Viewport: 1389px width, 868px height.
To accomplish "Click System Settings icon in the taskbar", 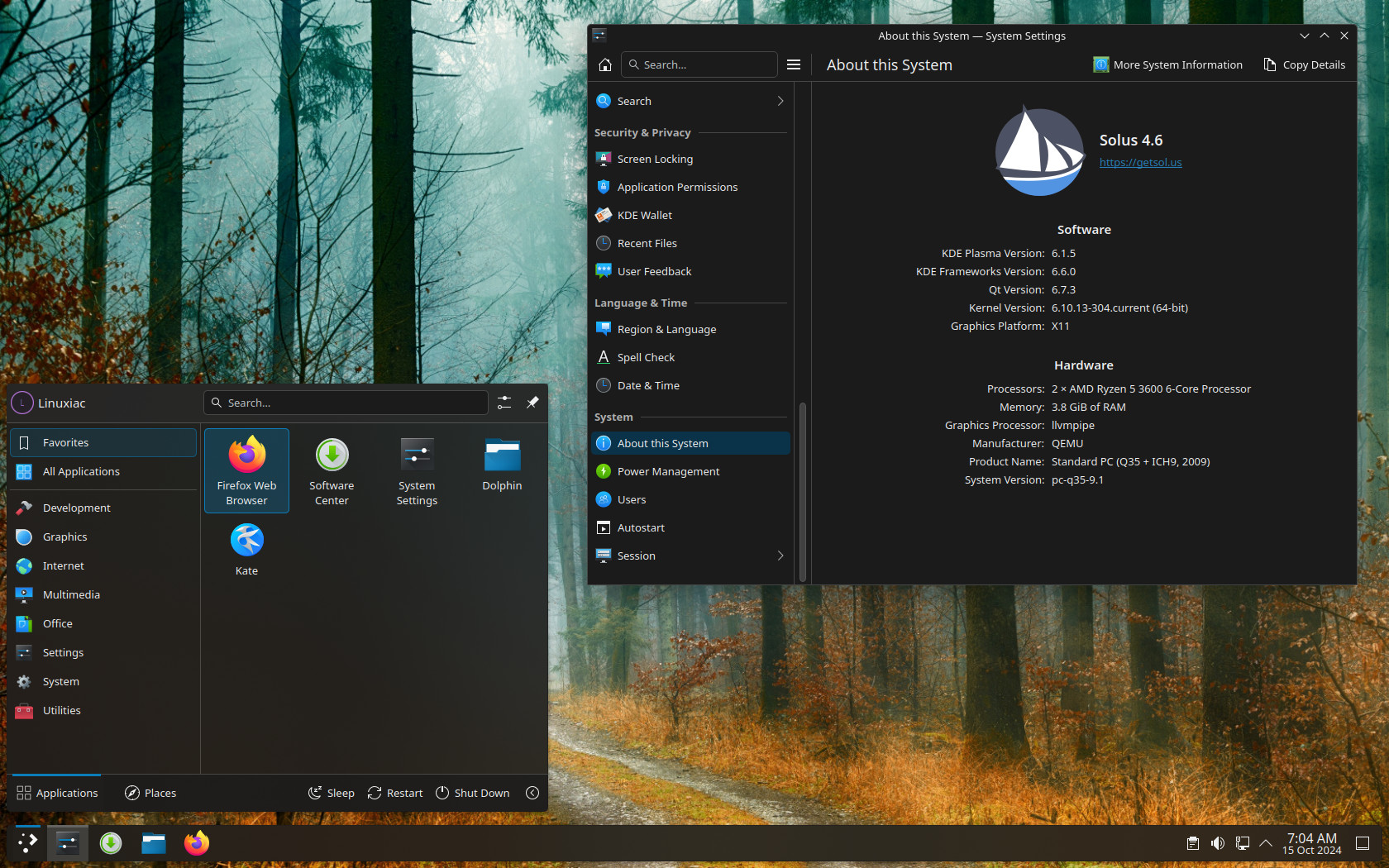I will coord(67,843).
